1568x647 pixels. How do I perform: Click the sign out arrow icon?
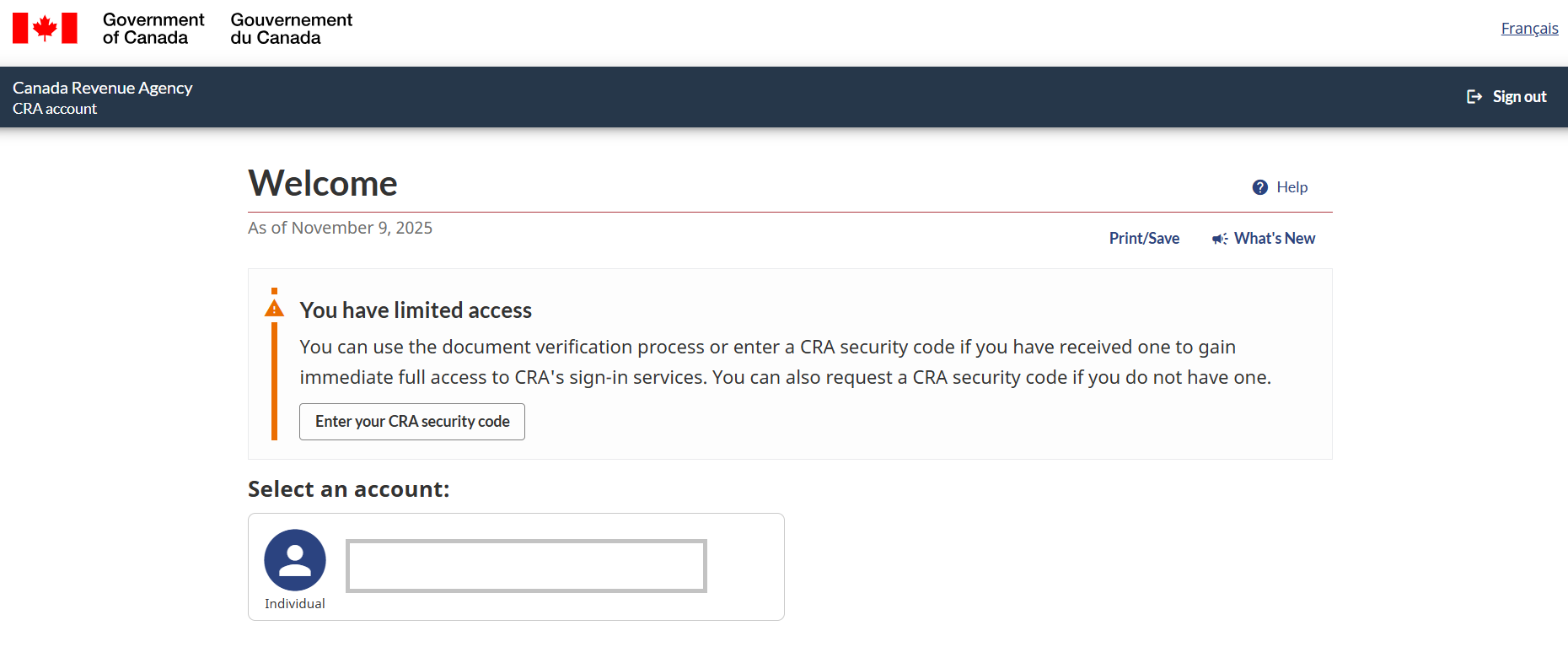coord(1474,97)
